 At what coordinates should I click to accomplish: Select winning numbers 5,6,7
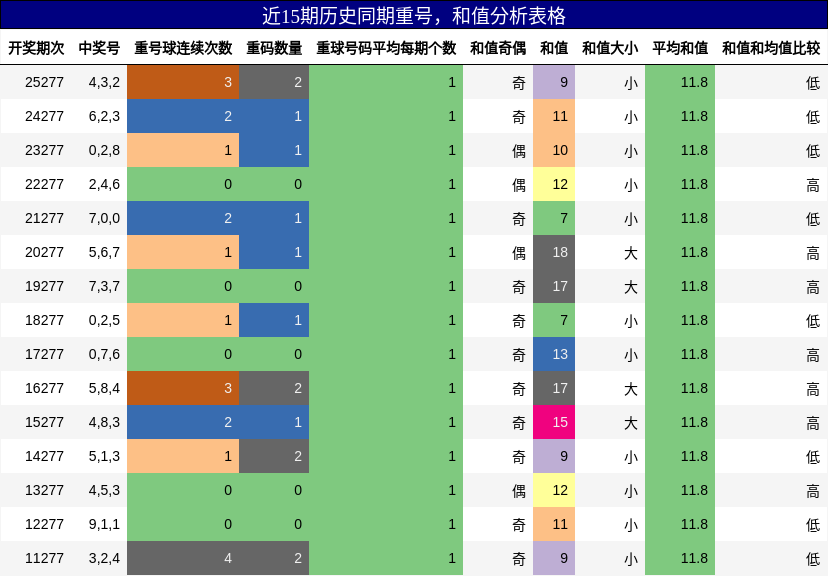click(104, 252)
